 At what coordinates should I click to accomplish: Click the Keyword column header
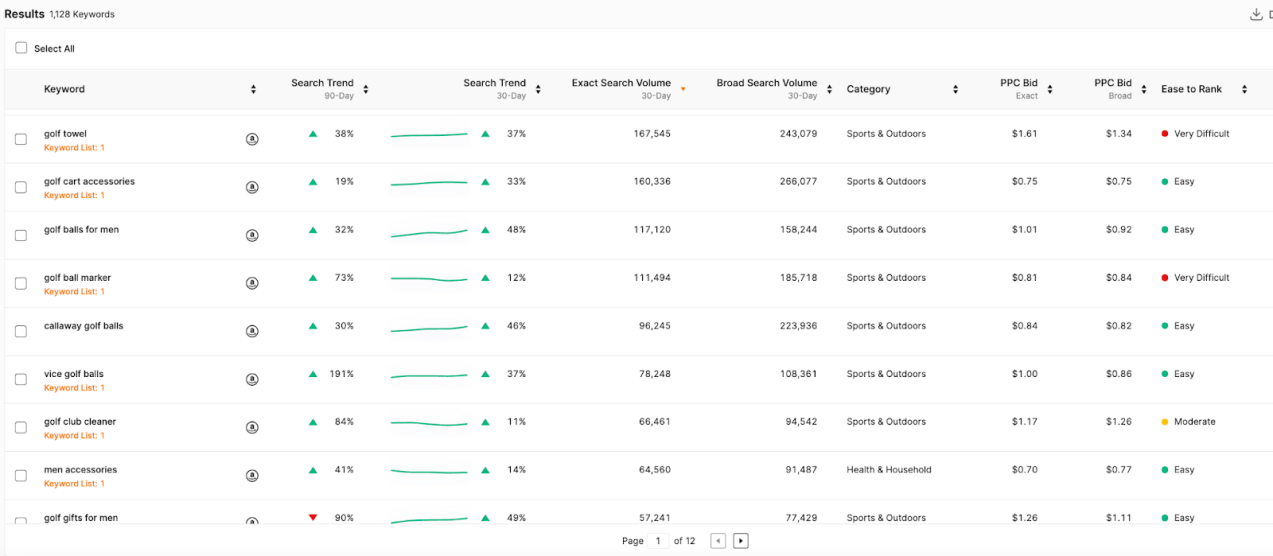pyautogui.click(x=64, y=89)
